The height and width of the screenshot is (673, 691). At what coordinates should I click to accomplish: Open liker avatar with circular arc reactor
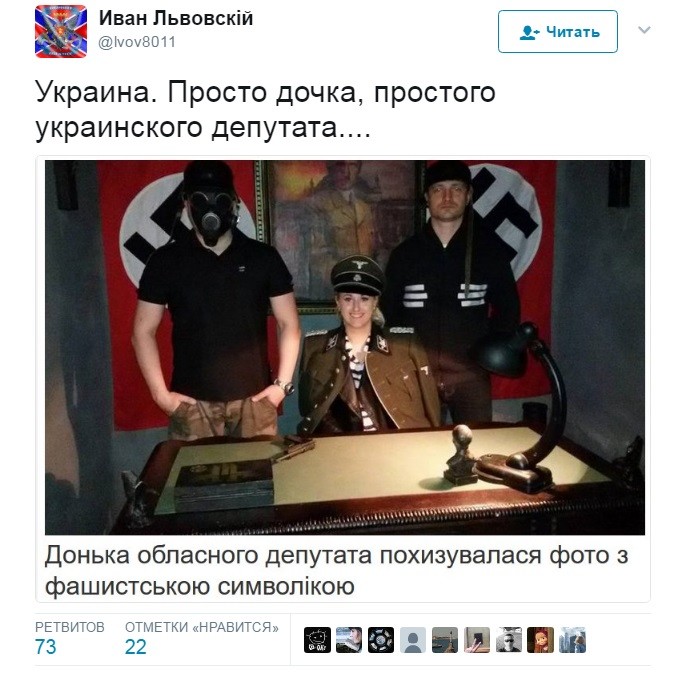(x=381, y=640)
